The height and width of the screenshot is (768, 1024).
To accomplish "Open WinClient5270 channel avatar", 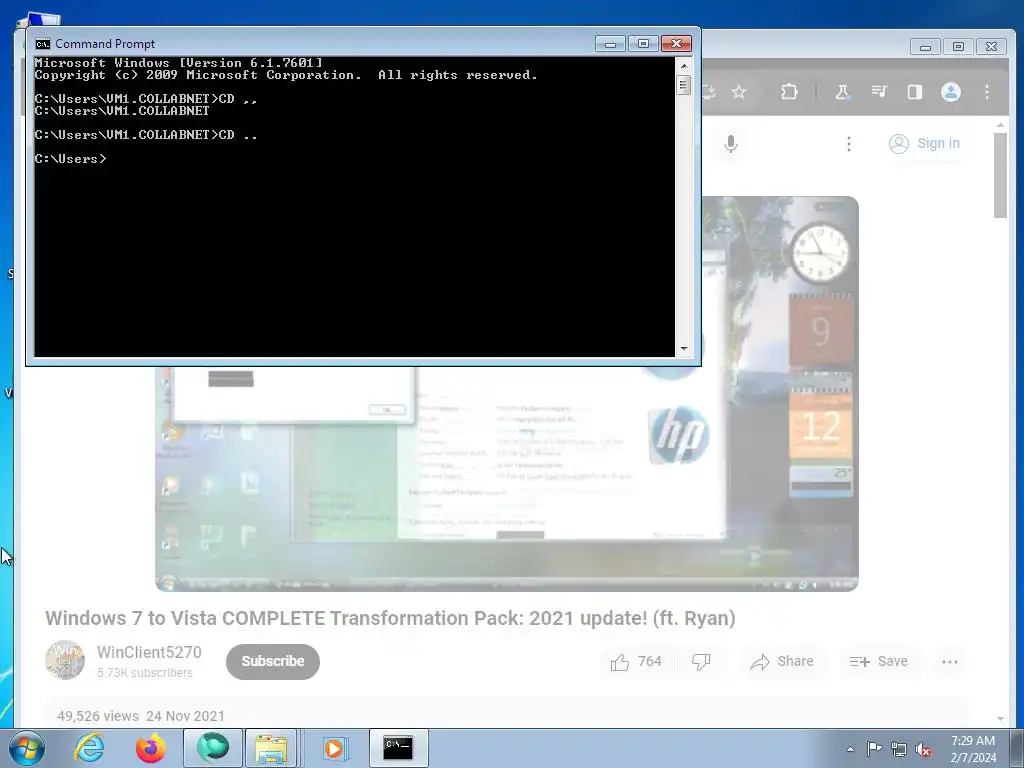I will pos(65,660).
